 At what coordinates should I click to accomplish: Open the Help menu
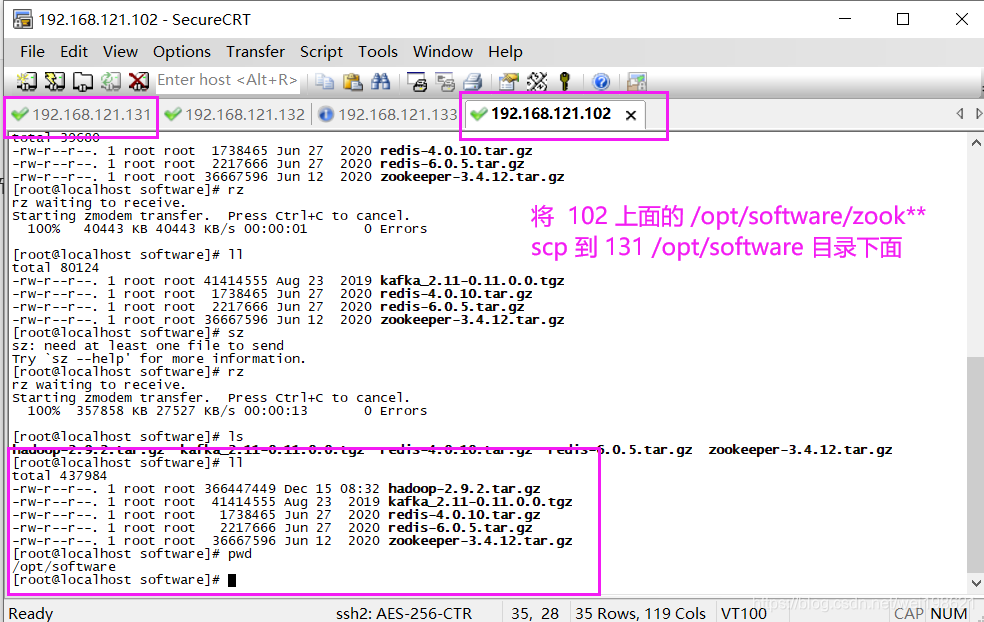[x=505, y=51]
